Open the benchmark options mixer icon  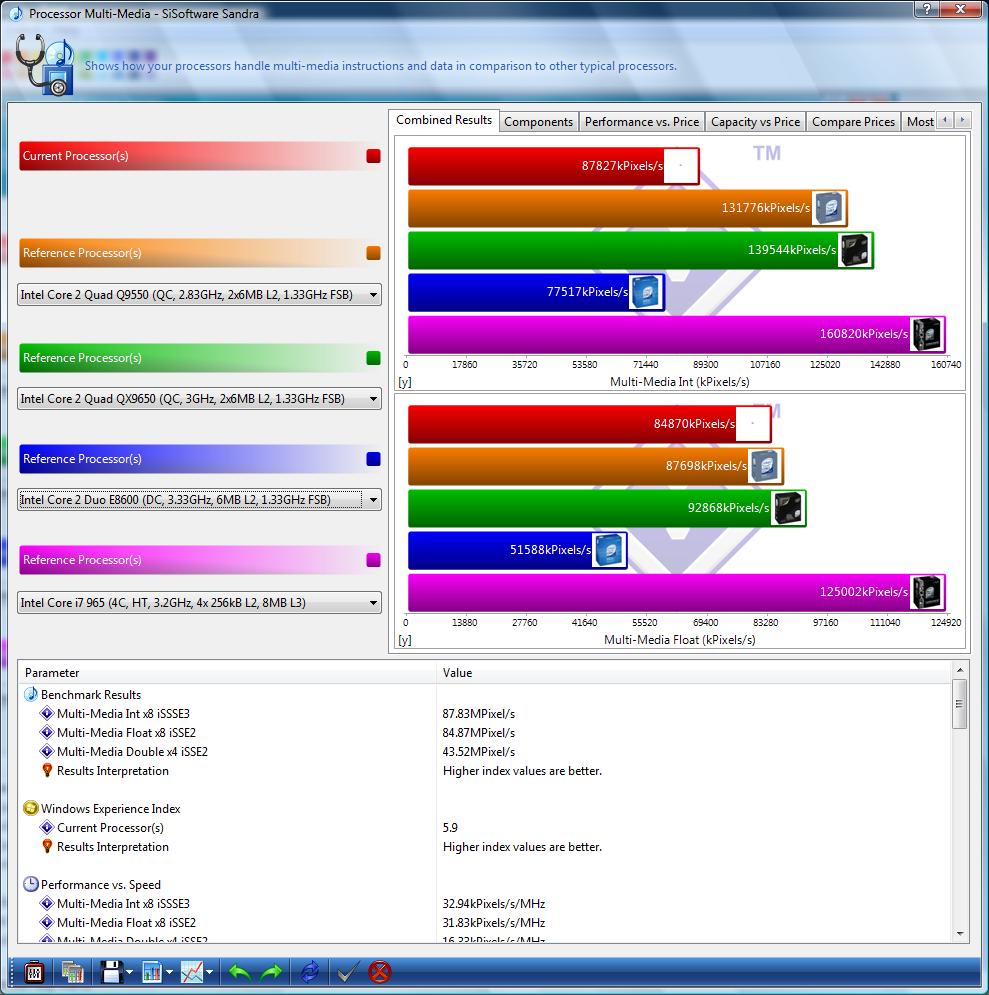[x=34, y=972]
